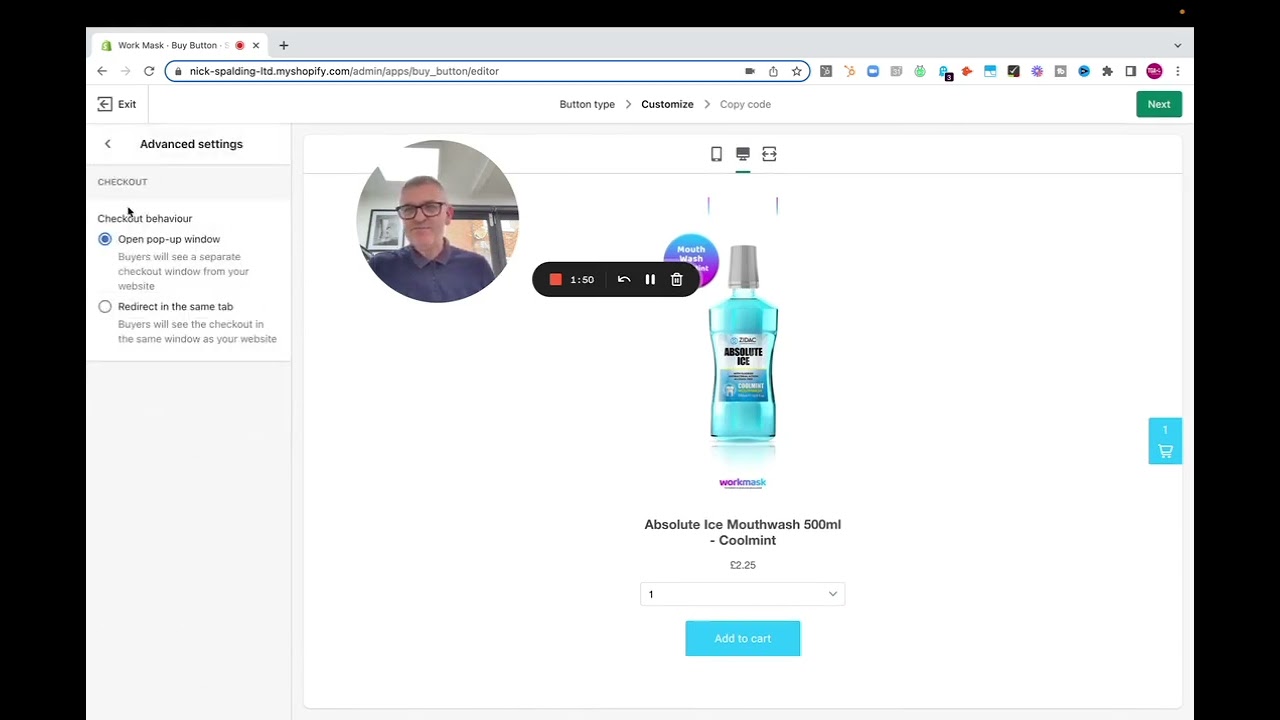This screenshot has width=1280, height=720.
Task: Close the Work Mask Buy Button tab
Action: [x=256, y=45]
